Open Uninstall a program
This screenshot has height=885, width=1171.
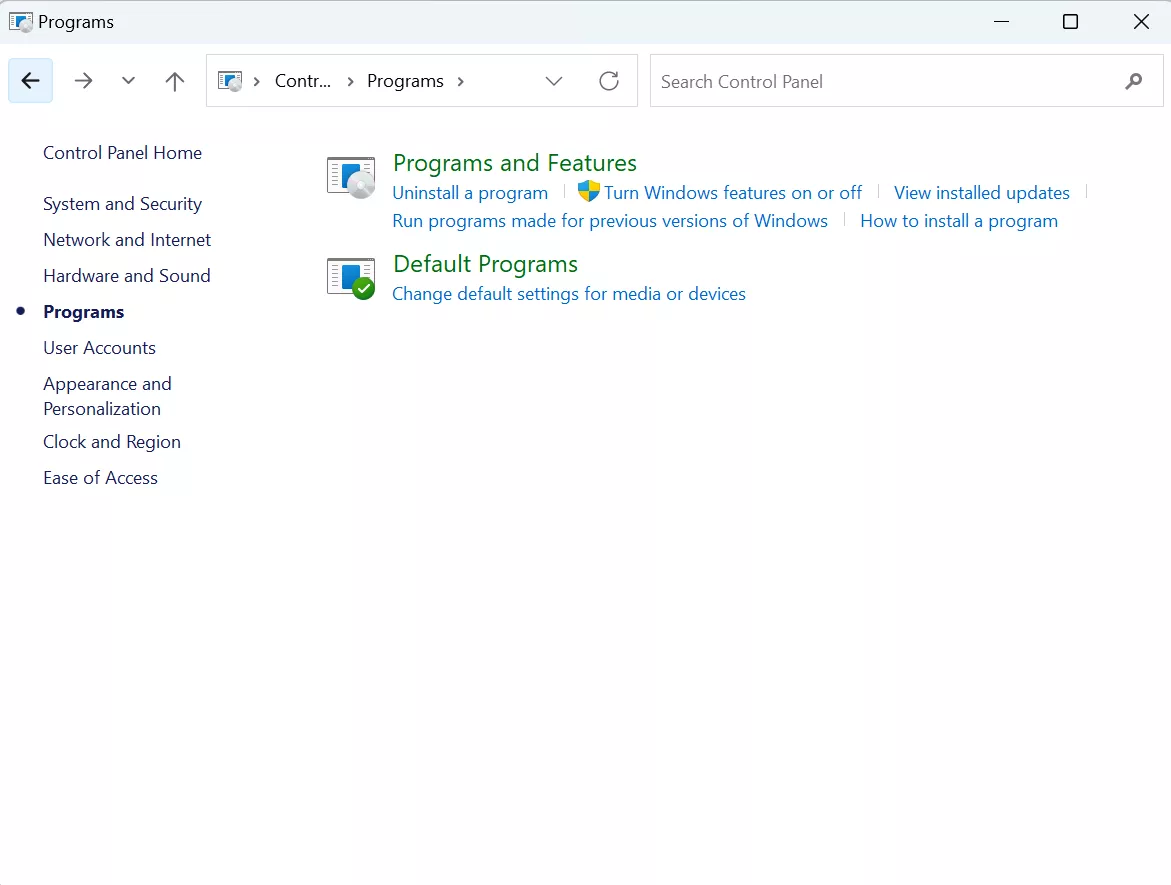tap(470, 192)
